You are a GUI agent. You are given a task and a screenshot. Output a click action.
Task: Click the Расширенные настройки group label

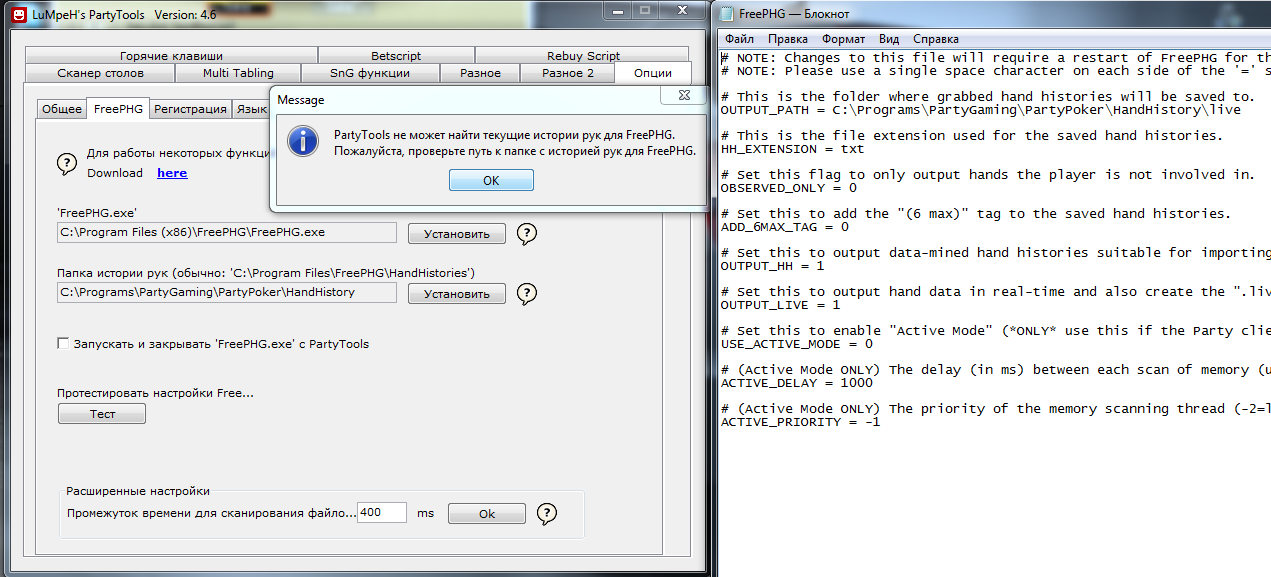click(138, 491)
